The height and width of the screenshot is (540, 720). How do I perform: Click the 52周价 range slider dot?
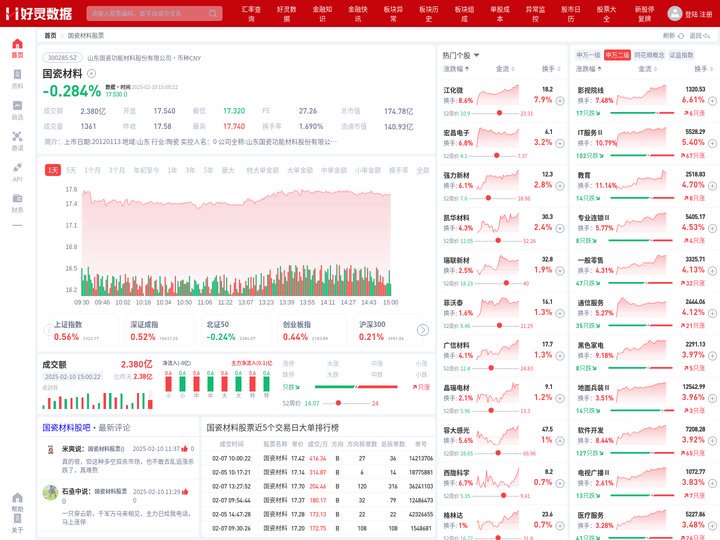pyautogui.click(x=338, y=403)
